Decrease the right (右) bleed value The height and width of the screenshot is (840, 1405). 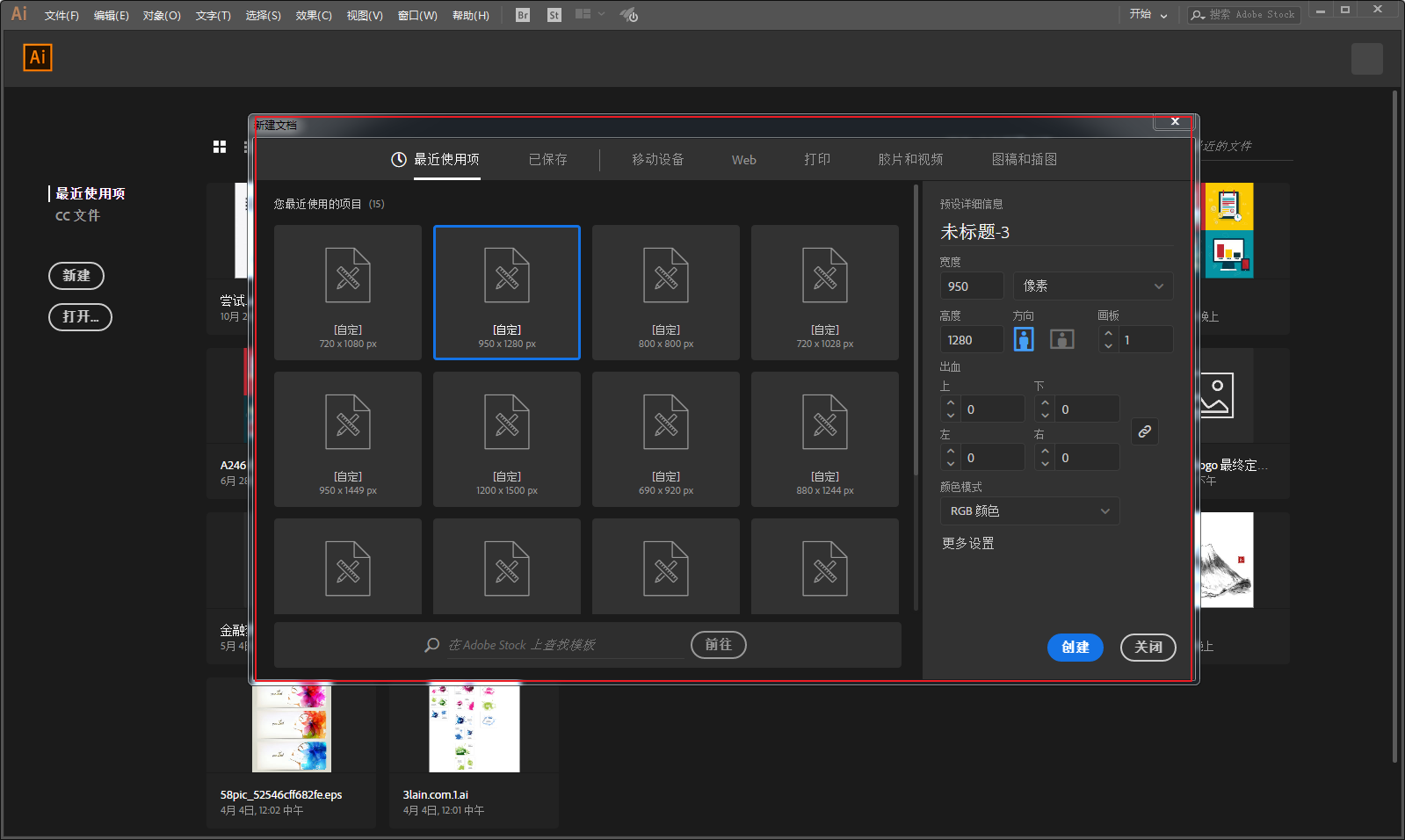(x=1046, y=464)
